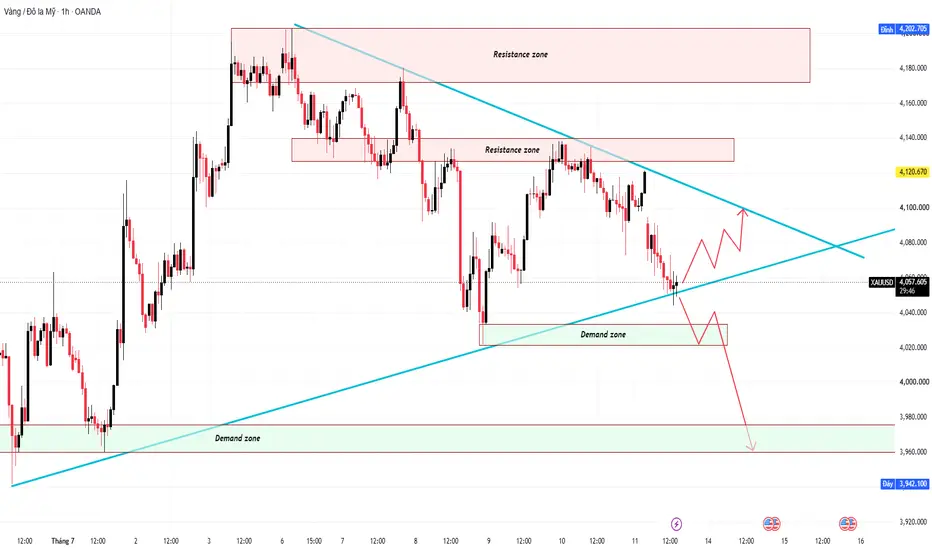Open the US flag event icons before date 15
The image size is (932, 550).
(772, 524)
